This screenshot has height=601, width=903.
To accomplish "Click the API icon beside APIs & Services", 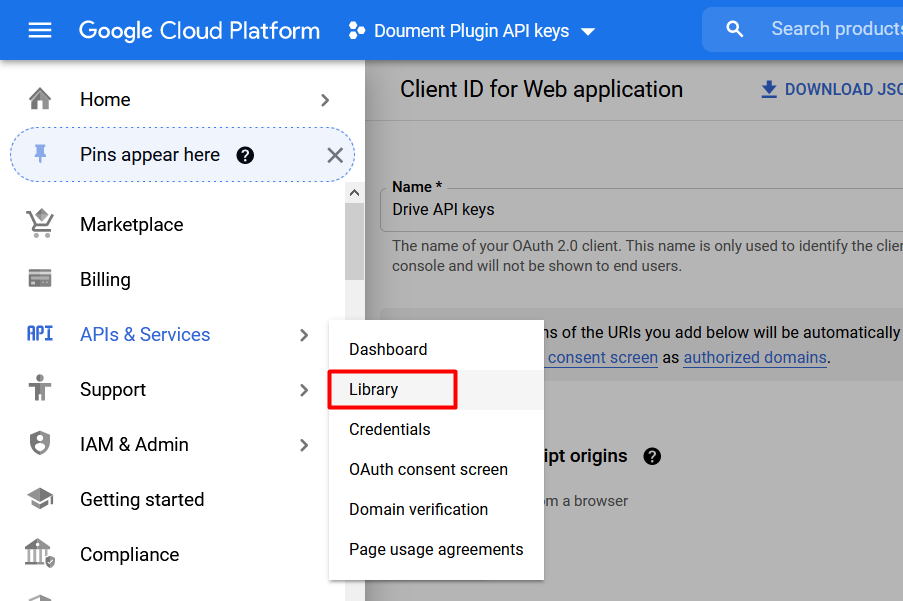I will pos(40,334).
